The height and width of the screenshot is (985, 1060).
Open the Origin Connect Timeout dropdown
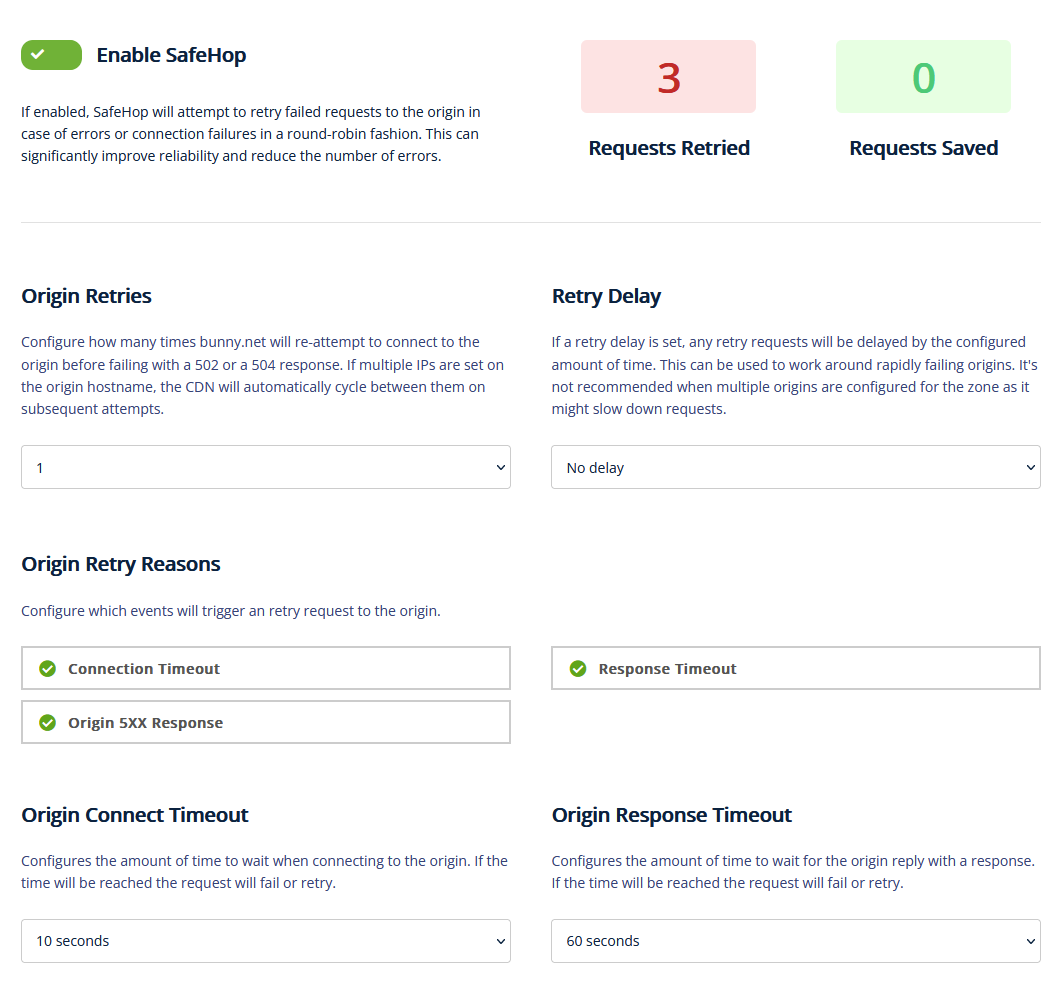[265, 941]
